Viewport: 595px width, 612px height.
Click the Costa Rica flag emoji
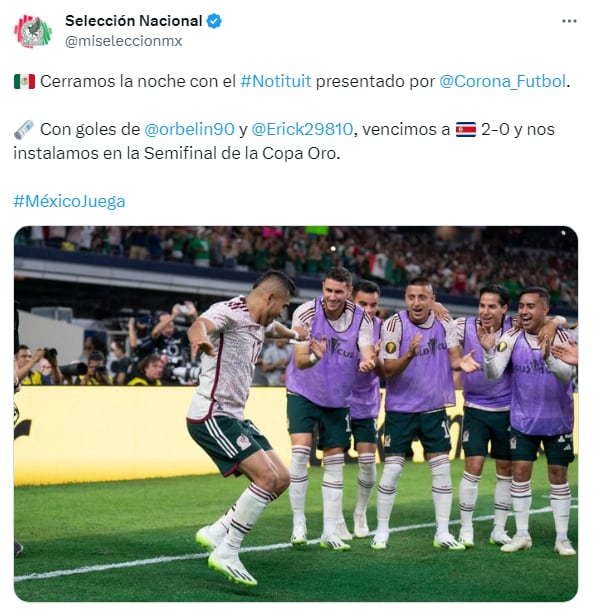466,130
